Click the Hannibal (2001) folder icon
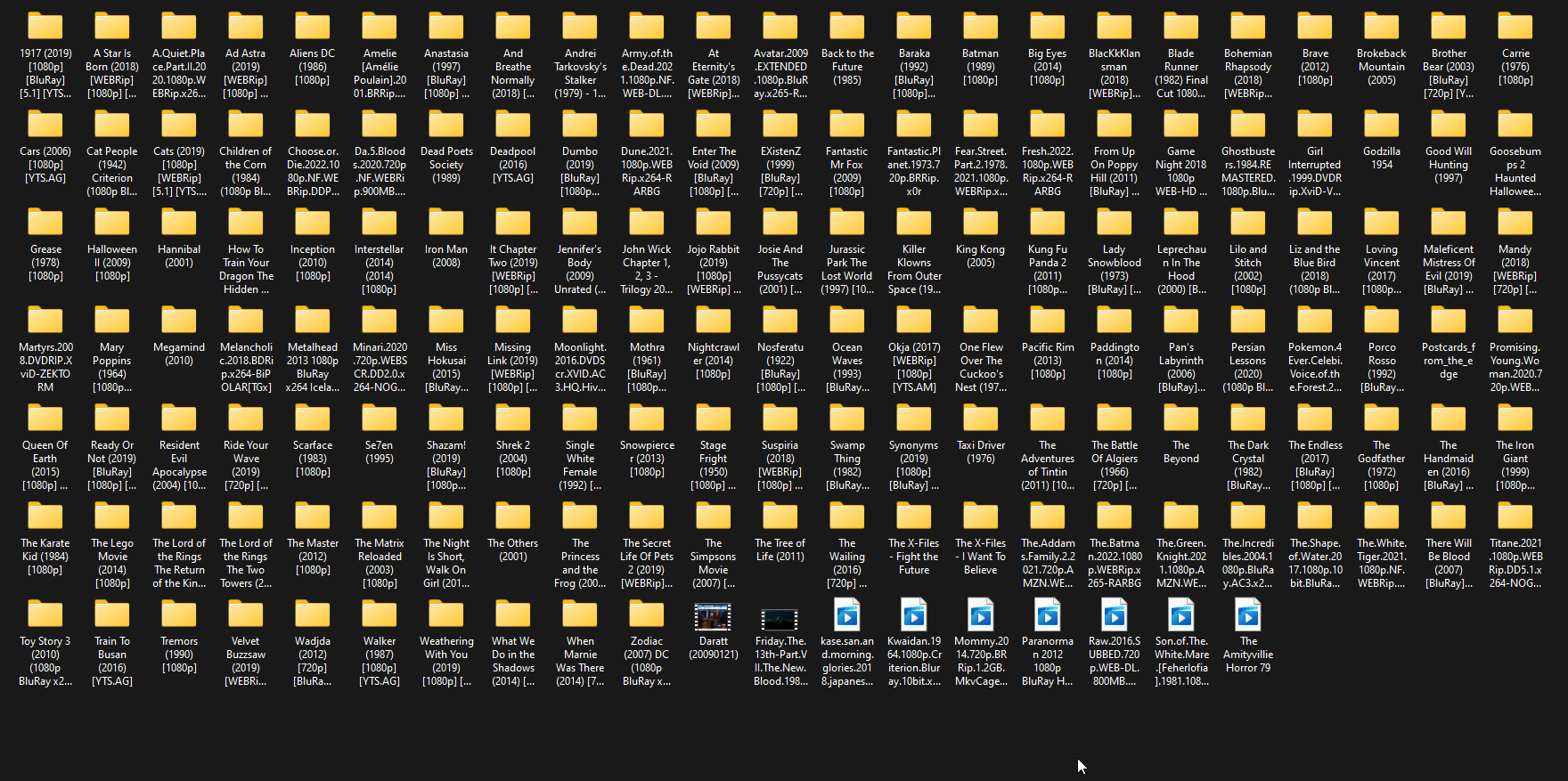The image size is (1568, 781). click(179, 223)
